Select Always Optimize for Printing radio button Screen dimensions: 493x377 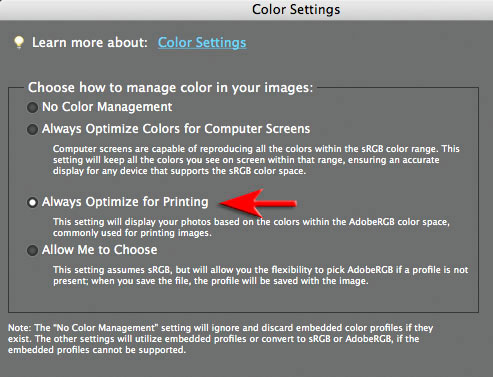[32, 202]
